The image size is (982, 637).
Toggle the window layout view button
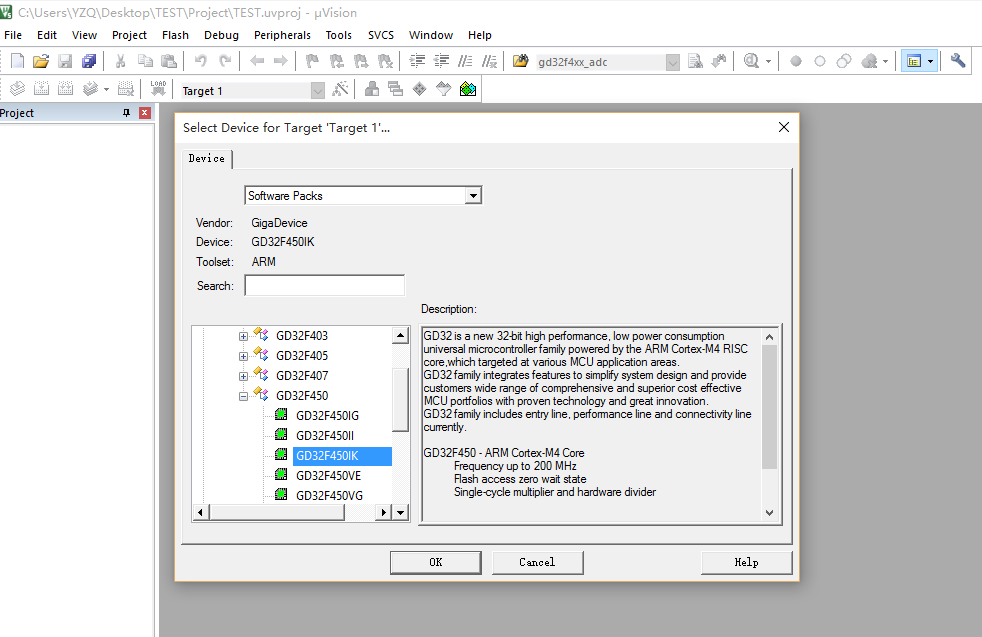(x=914, y=61)
